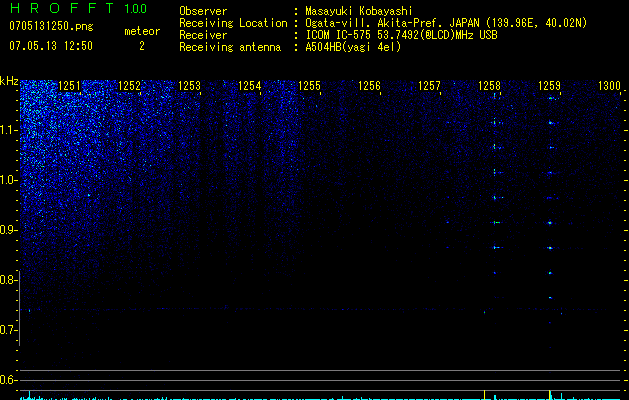Screen dimensions: 629x400
Task: Click the 0.9 kHz frequency label
Action: (9, 230)
